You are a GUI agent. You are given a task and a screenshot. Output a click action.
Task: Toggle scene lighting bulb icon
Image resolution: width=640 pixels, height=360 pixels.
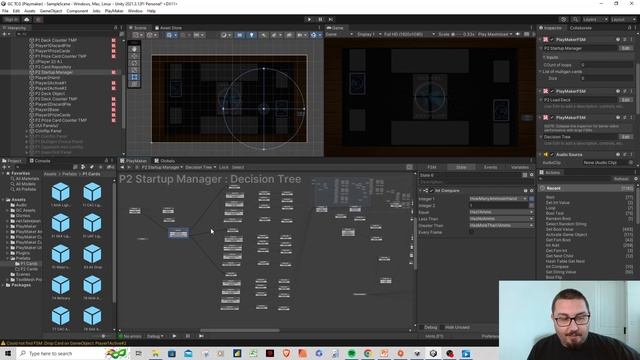click(251, 35)
